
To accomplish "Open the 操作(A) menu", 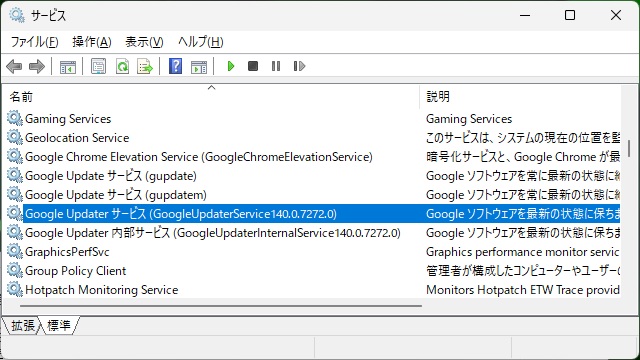I will (92, 42).
